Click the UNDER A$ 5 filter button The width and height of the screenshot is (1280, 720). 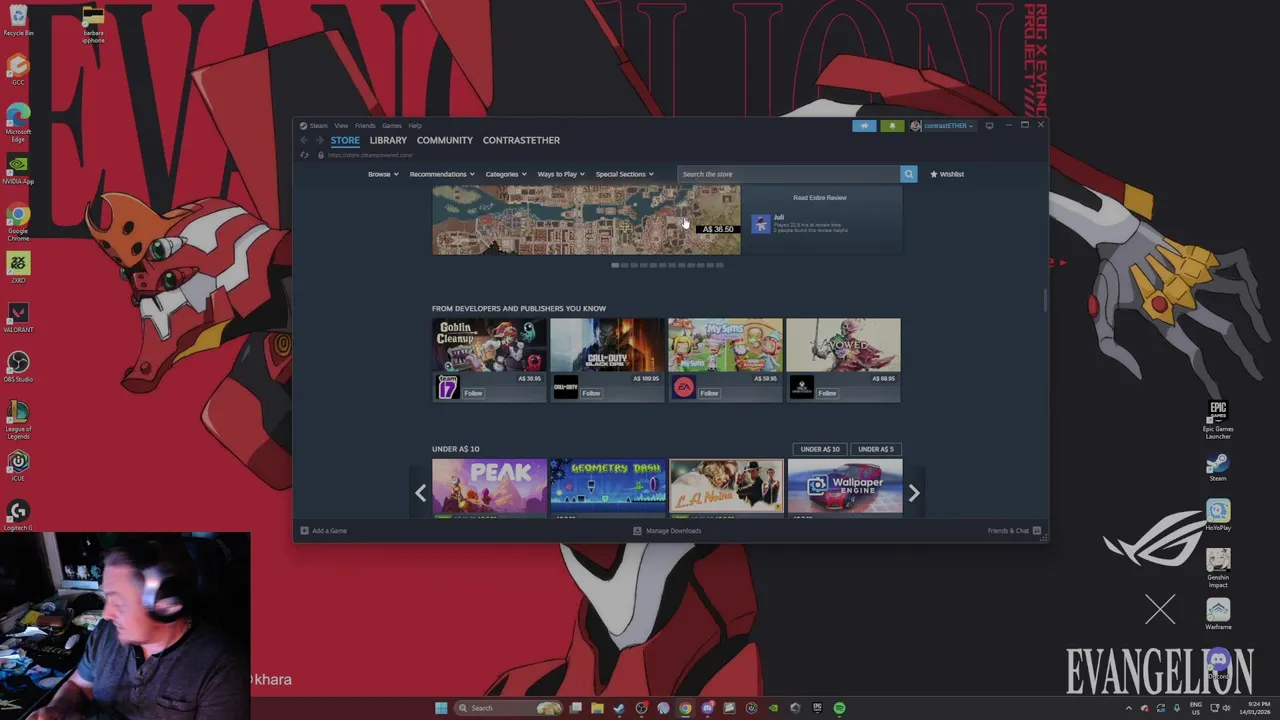[x=876, y=449]
